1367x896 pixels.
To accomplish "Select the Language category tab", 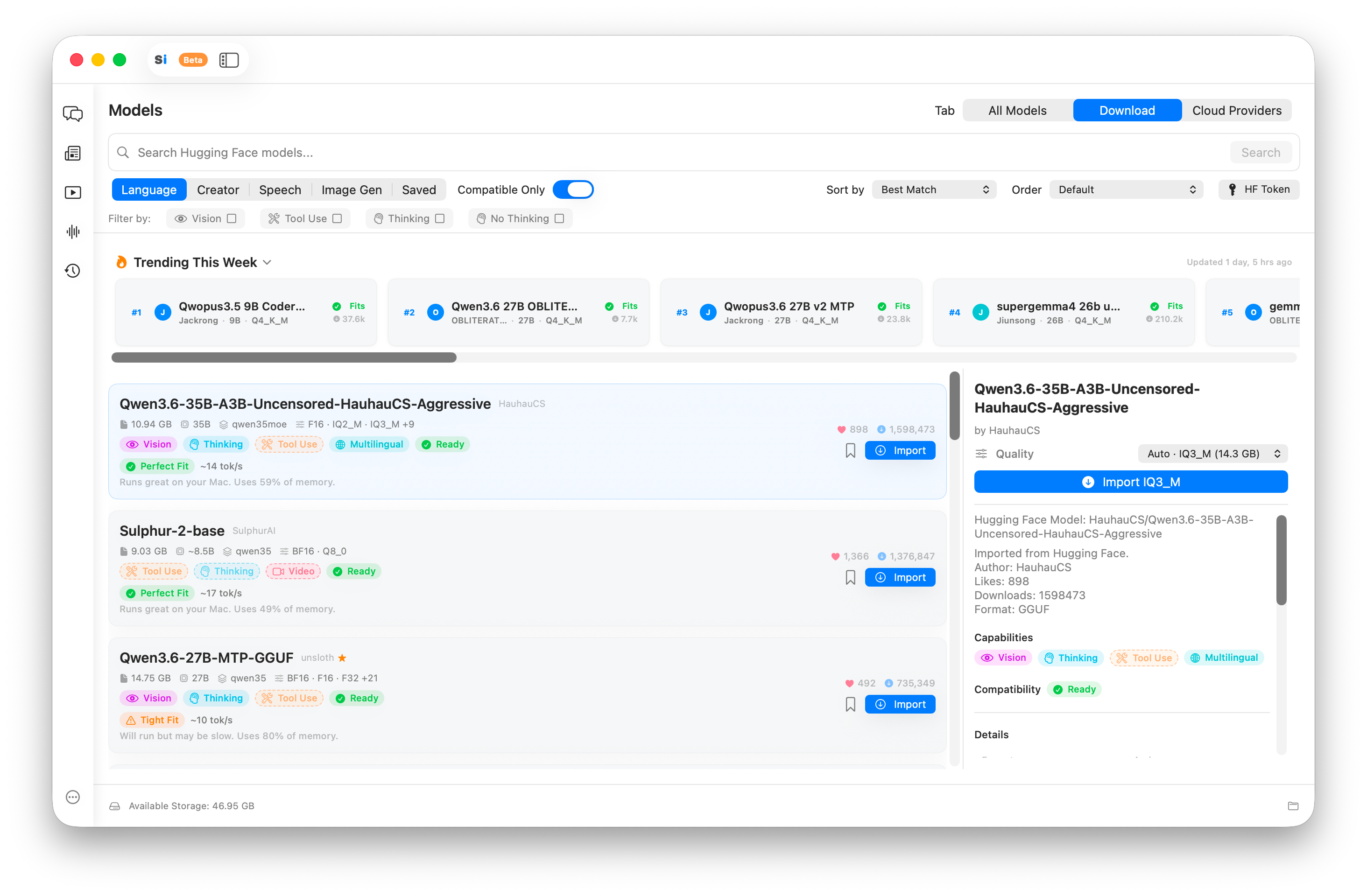I will click(149, 189).
